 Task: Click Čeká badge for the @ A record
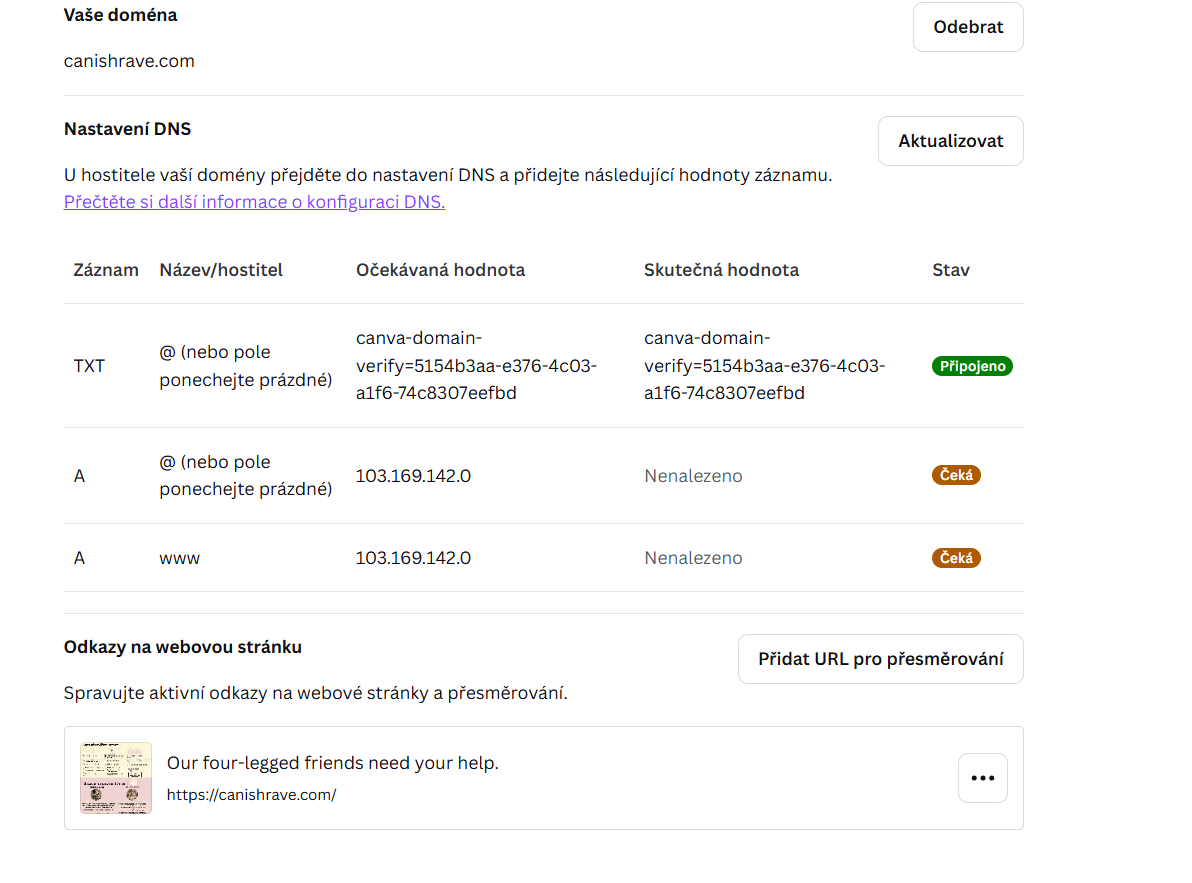(956, 476)
